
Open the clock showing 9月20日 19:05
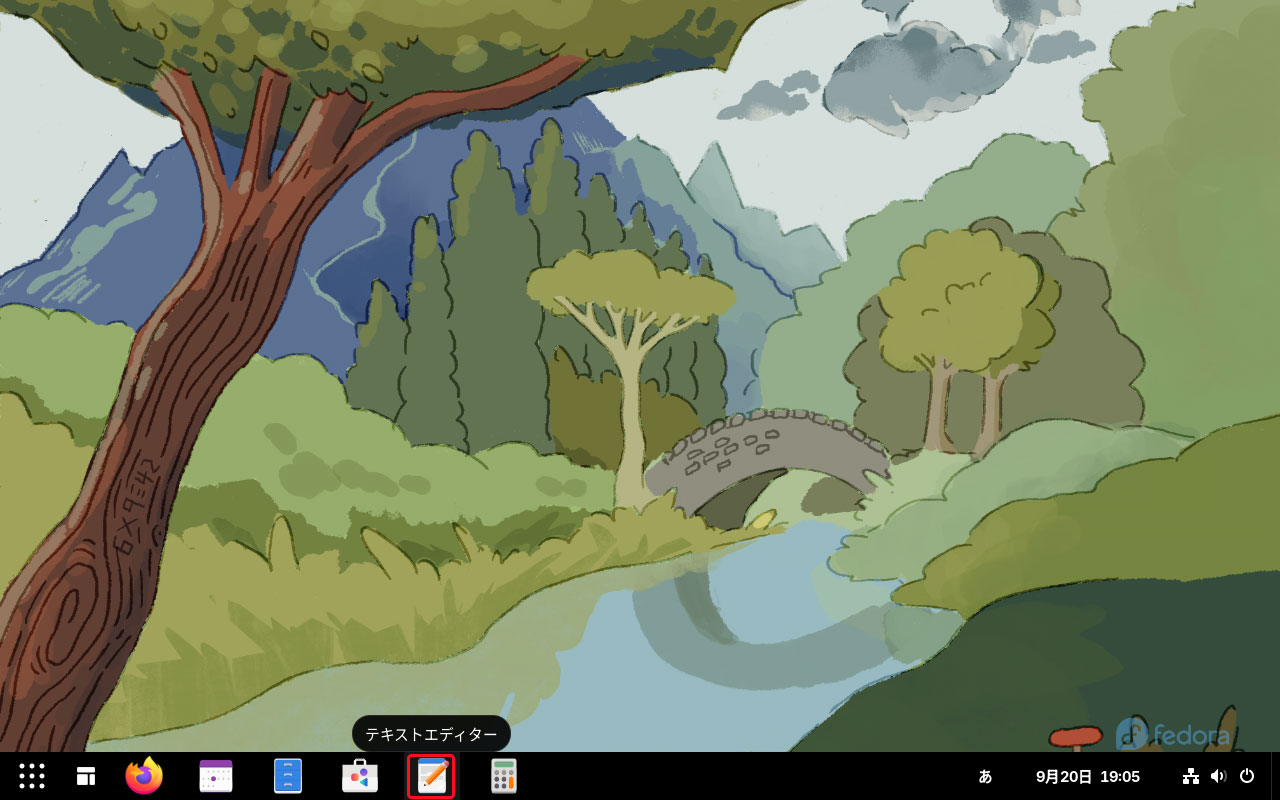click(x=1088, y=776)
